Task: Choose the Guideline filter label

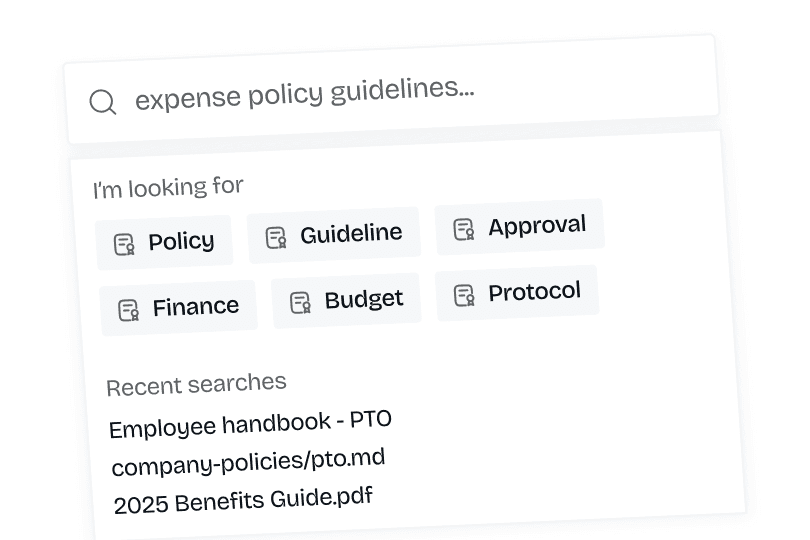Action: 351,234
